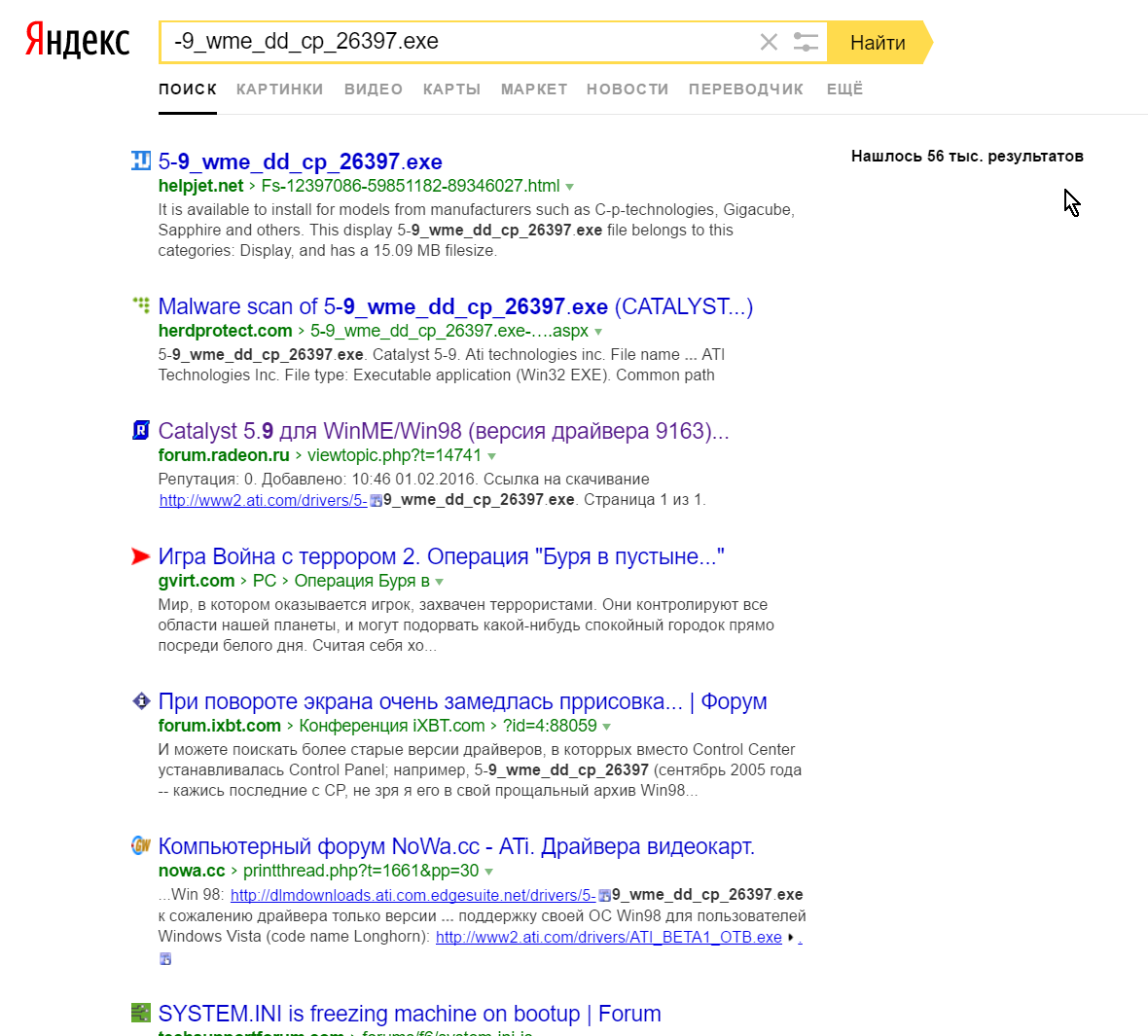Open the Malware scan result link
The image size is (1148, 1036).
click(x=455, y=306)
